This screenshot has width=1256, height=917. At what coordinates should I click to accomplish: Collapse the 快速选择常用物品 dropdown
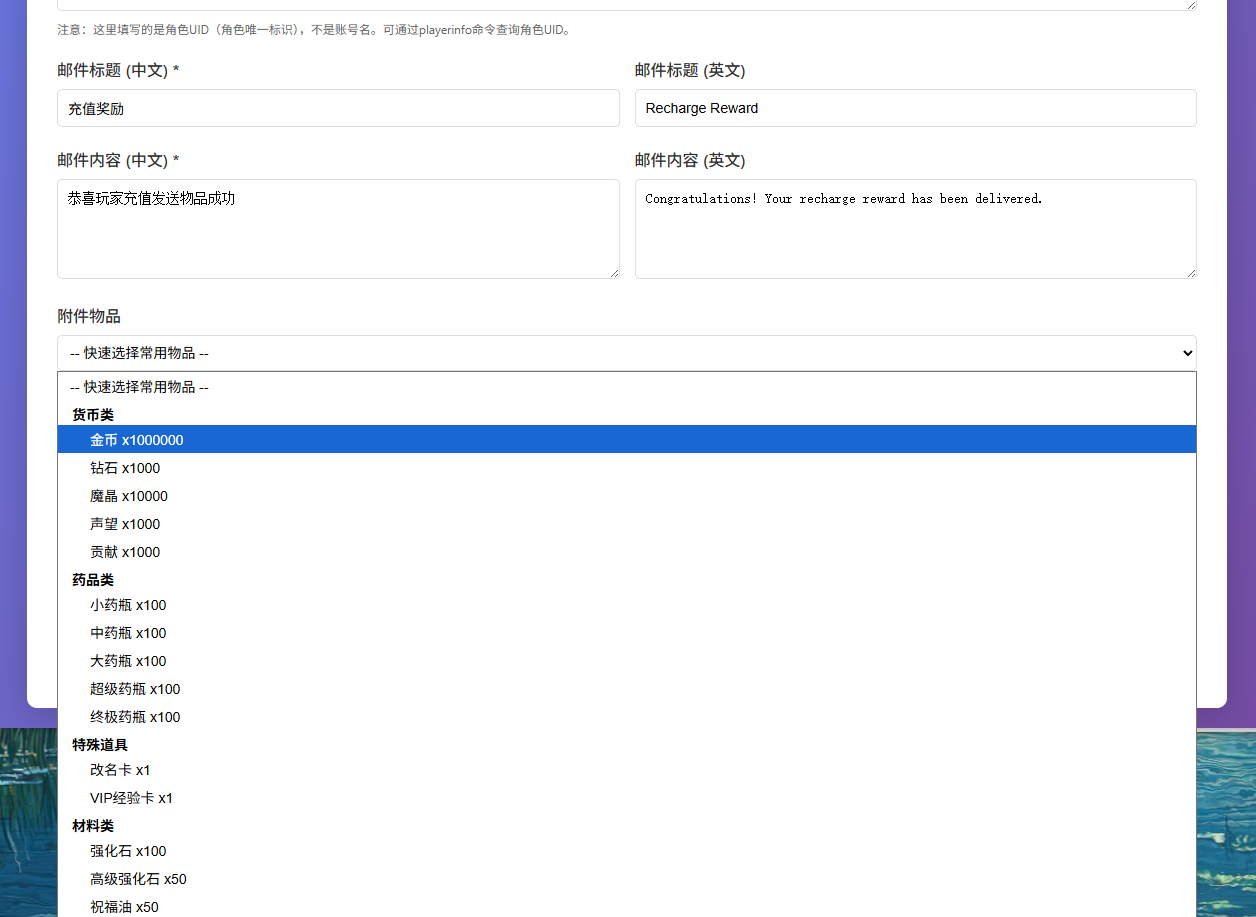[x=626, y=353]
